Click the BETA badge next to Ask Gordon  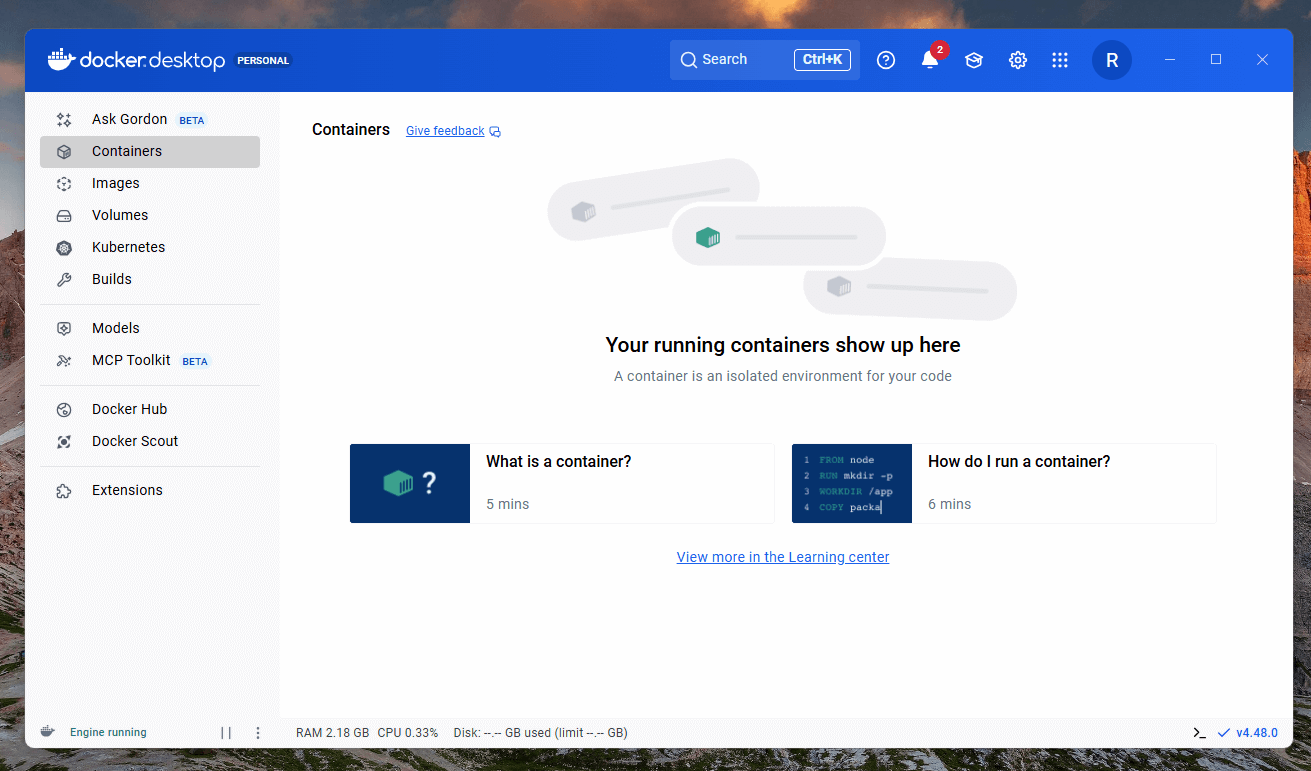click(192, 120)
